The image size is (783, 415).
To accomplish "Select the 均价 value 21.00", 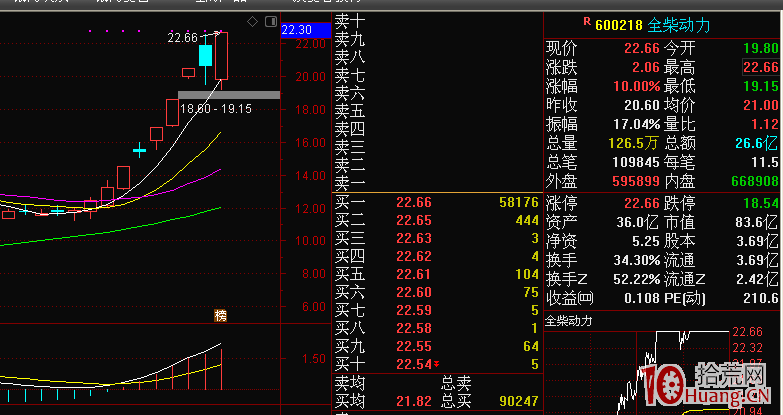I will (761, 105).
